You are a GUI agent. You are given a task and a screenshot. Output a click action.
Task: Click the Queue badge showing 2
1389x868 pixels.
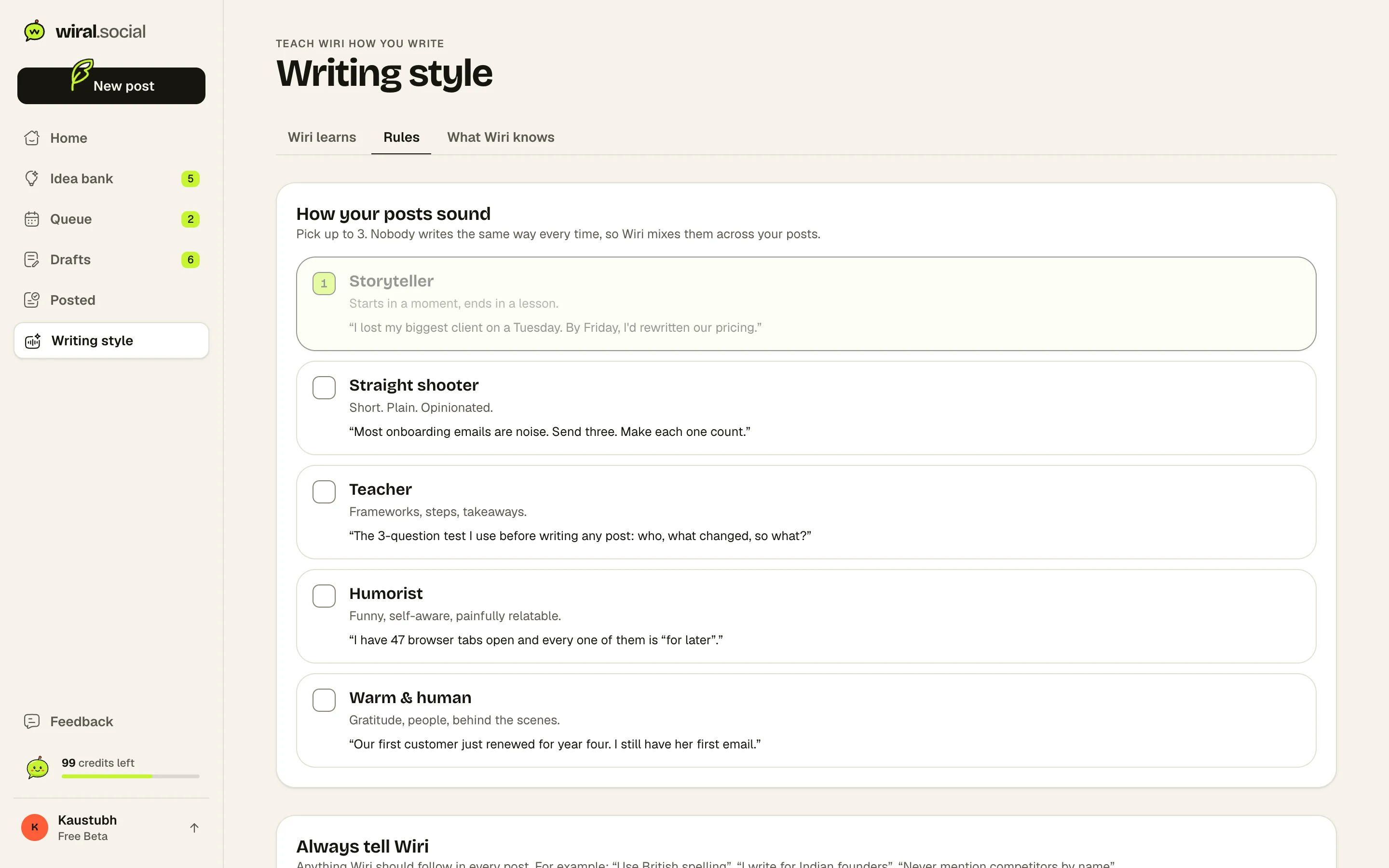191,219
